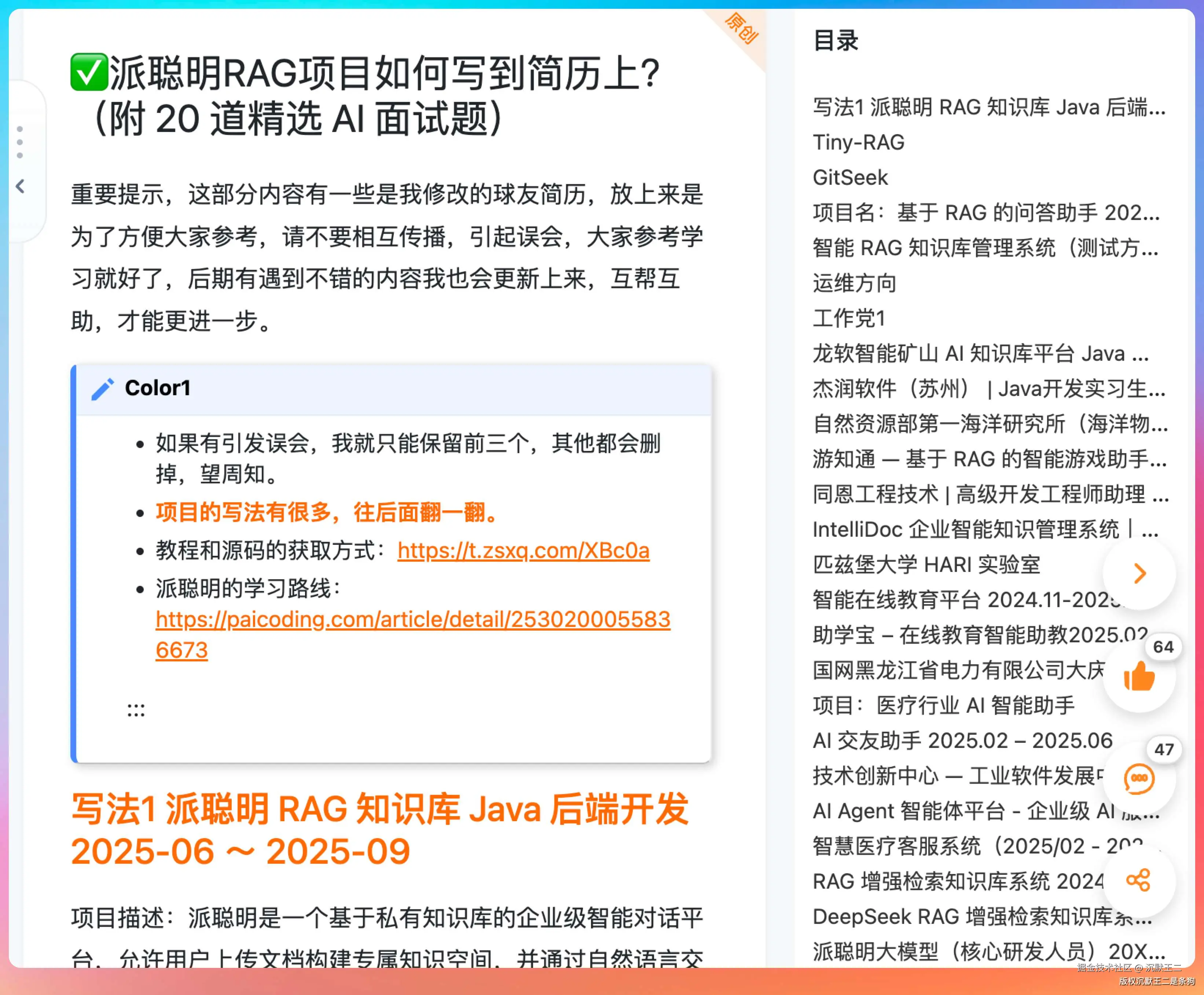1204x995 pixels.
Task: Jump to '龙软智能矿山 AI 知识库平台 Java' entry
Action: (981, 354)
